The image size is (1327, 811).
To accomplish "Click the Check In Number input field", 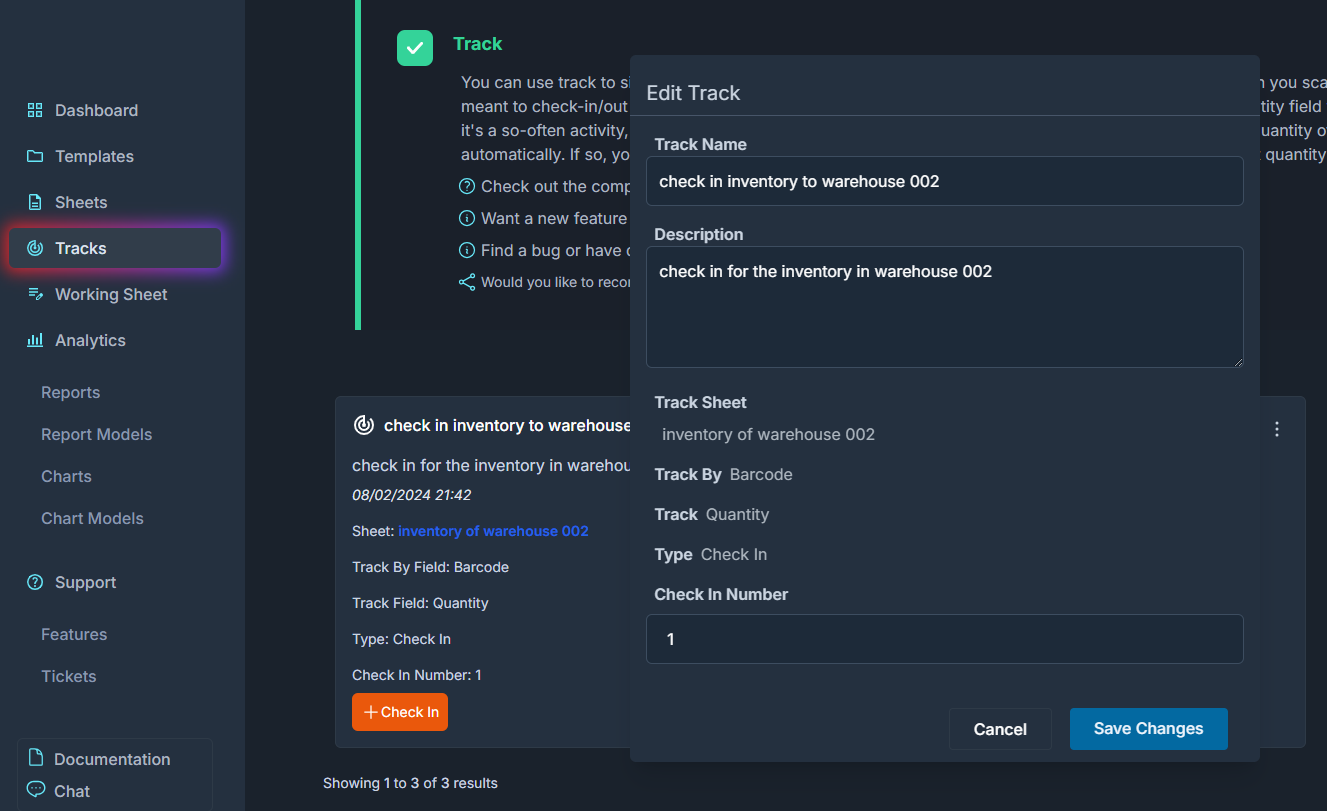I will pos(945,639).
